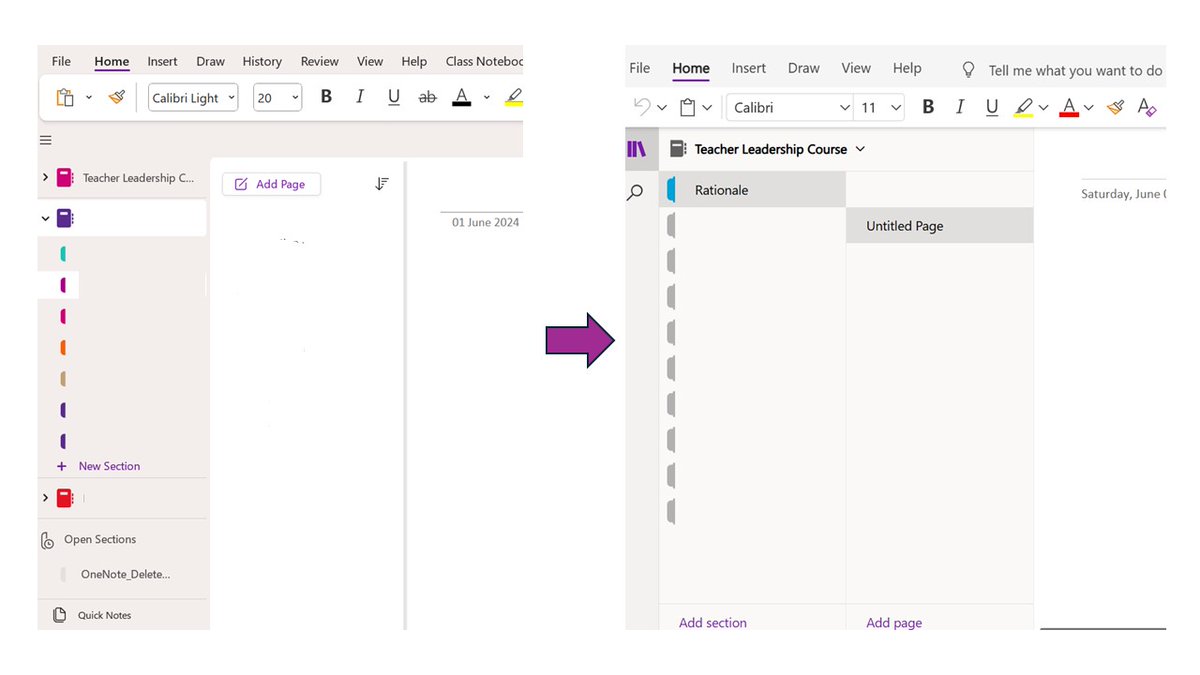1200x675 pixels.
Task: Open paste options arrow in left window
Action: coord(88,97)
